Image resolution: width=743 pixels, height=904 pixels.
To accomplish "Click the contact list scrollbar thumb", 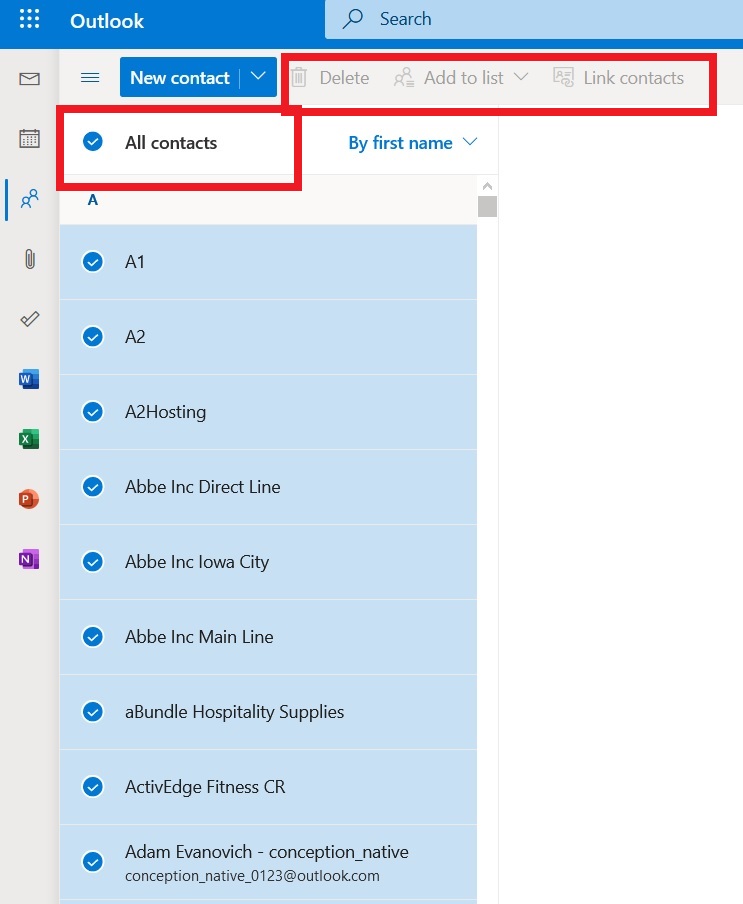I will point(487,206).
